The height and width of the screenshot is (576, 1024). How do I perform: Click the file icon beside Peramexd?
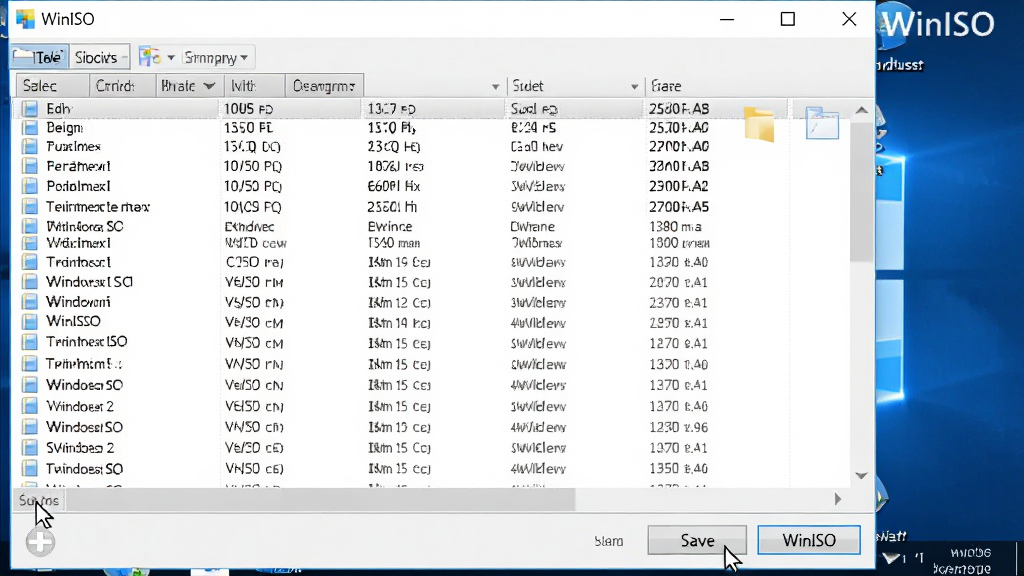pyautogui.click(x=29, y=166)
